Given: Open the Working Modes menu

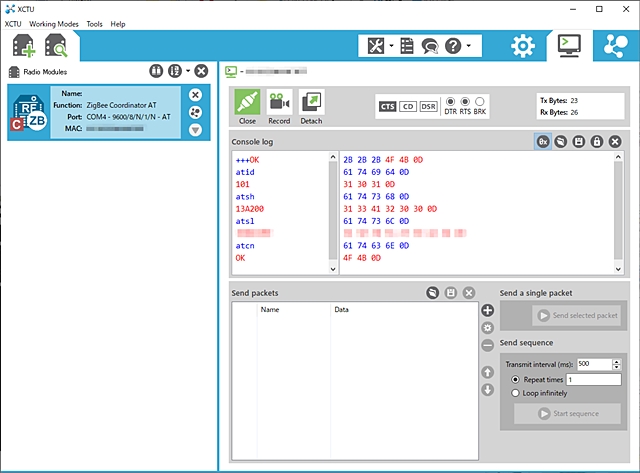Looking at the screenshot, I should point(54,23).
